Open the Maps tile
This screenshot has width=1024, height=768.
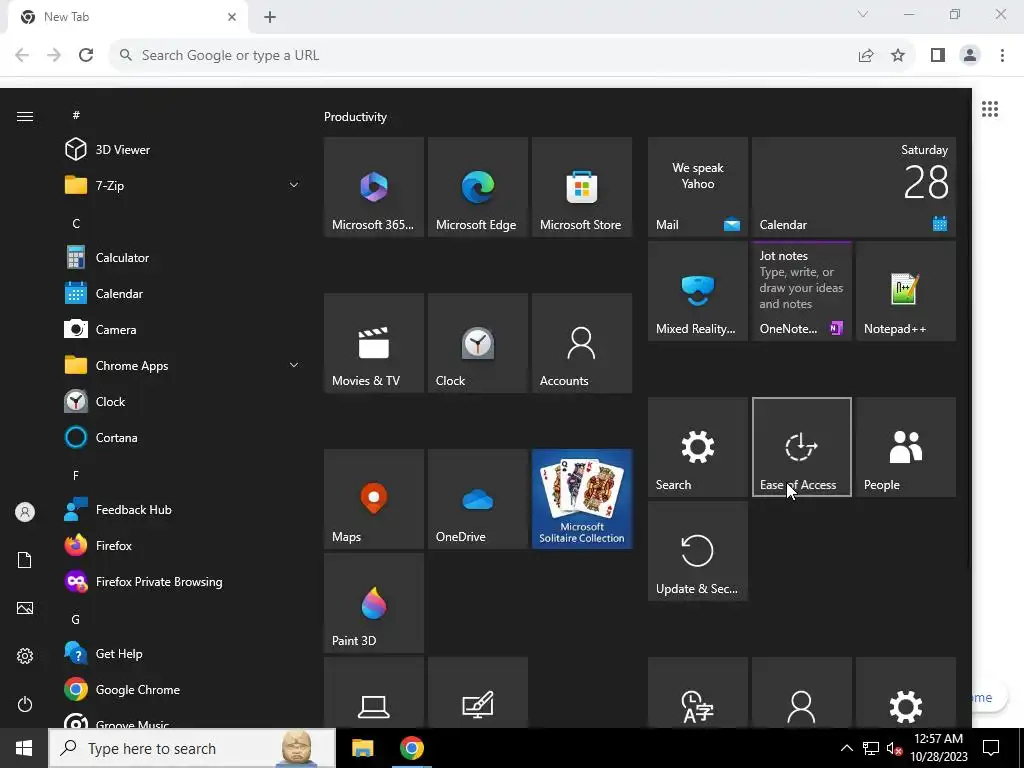coord(374,499)
